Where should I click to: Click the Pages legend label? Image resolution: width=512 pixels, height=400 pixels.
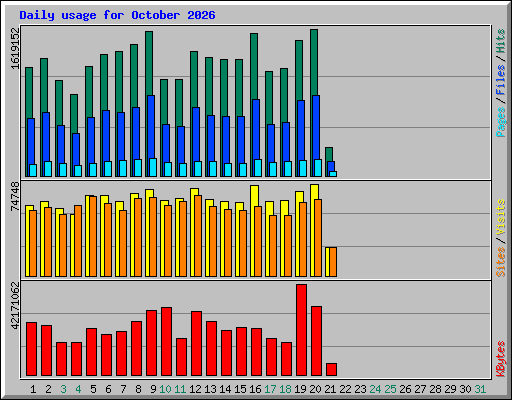point(501,122)
